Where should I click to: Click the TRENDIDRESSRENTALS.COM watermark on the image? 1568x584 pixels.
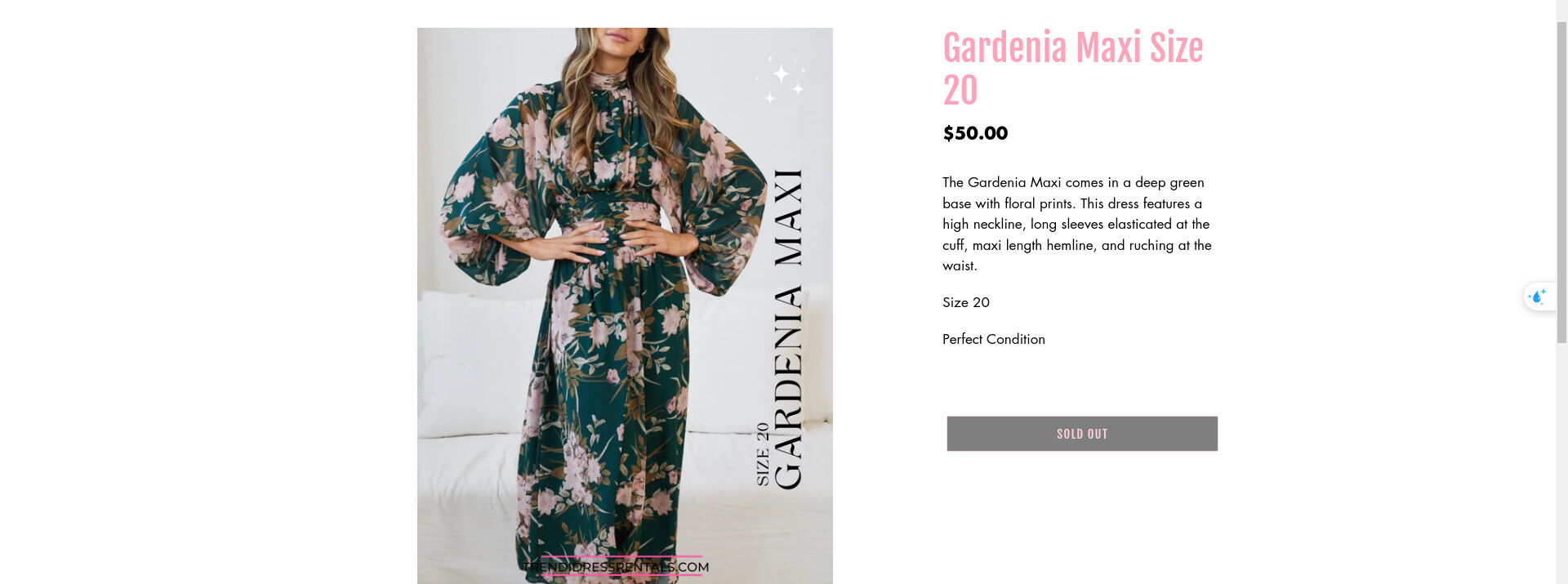pos(616,567)
